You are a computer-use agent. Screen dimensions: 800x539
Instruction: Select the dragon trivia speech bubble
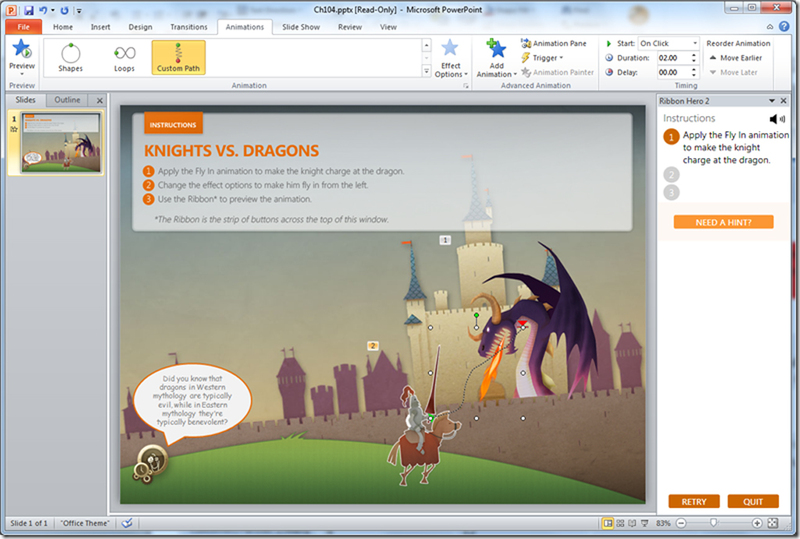click(192, 403)
